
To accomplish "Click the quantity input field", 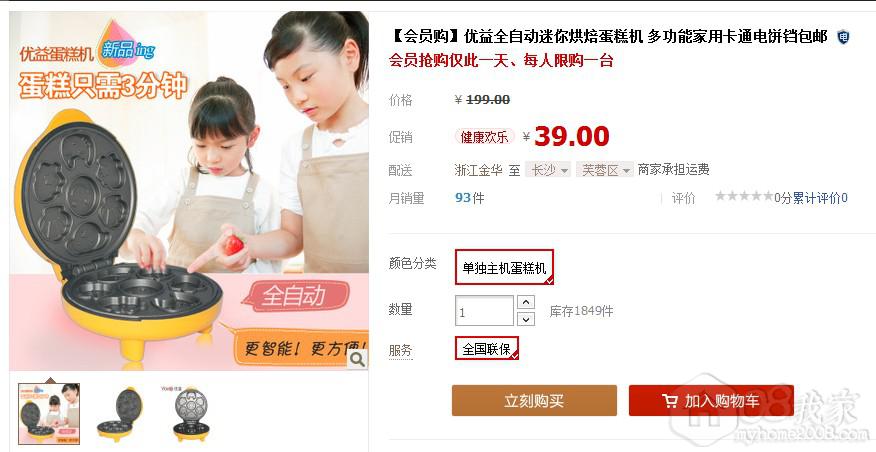I will click(484, 311).
